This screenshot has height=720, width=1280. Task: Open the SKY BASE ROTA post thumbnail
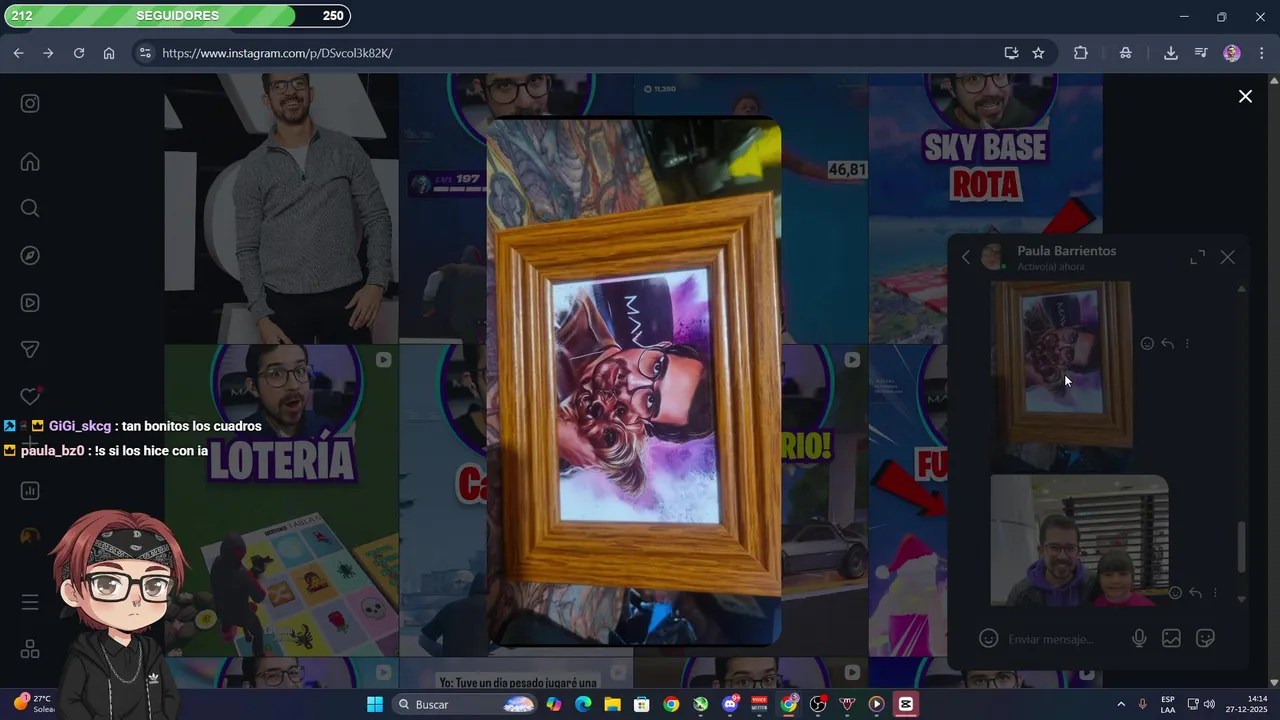point(985,208)
